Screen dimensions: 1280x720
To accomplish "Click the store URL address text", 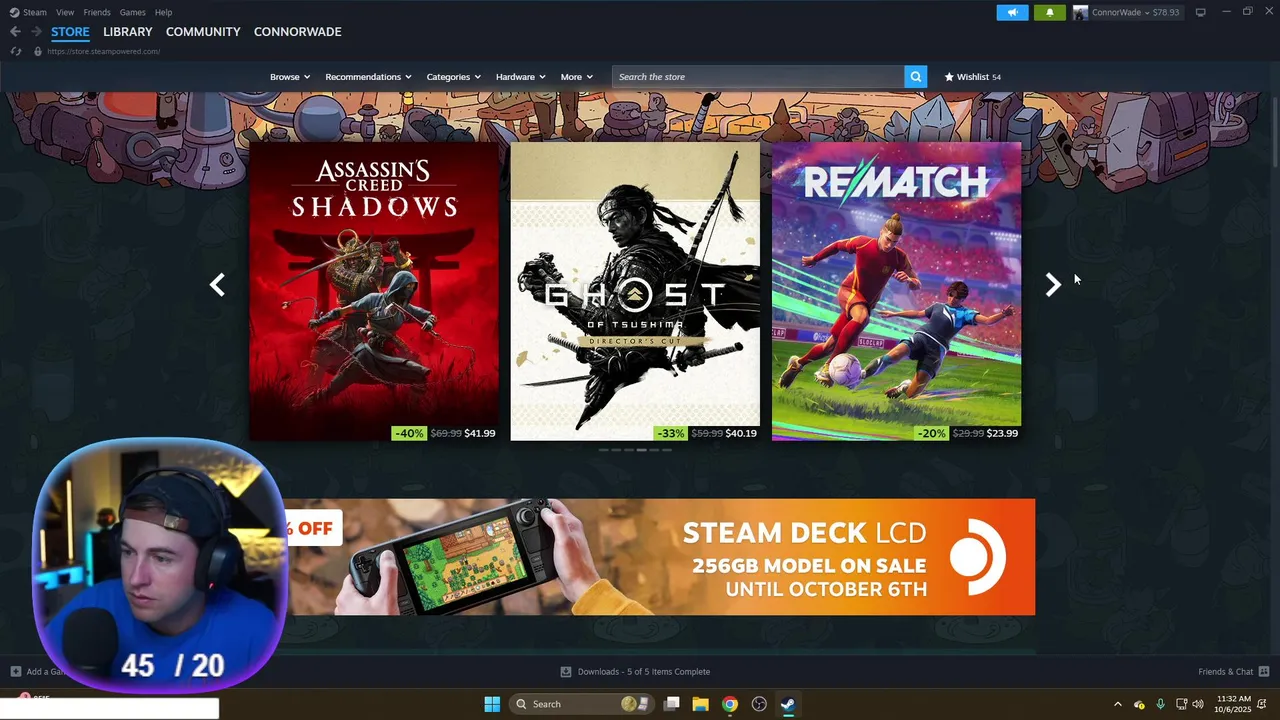I will pyautogui.click(x=103, y=51).
